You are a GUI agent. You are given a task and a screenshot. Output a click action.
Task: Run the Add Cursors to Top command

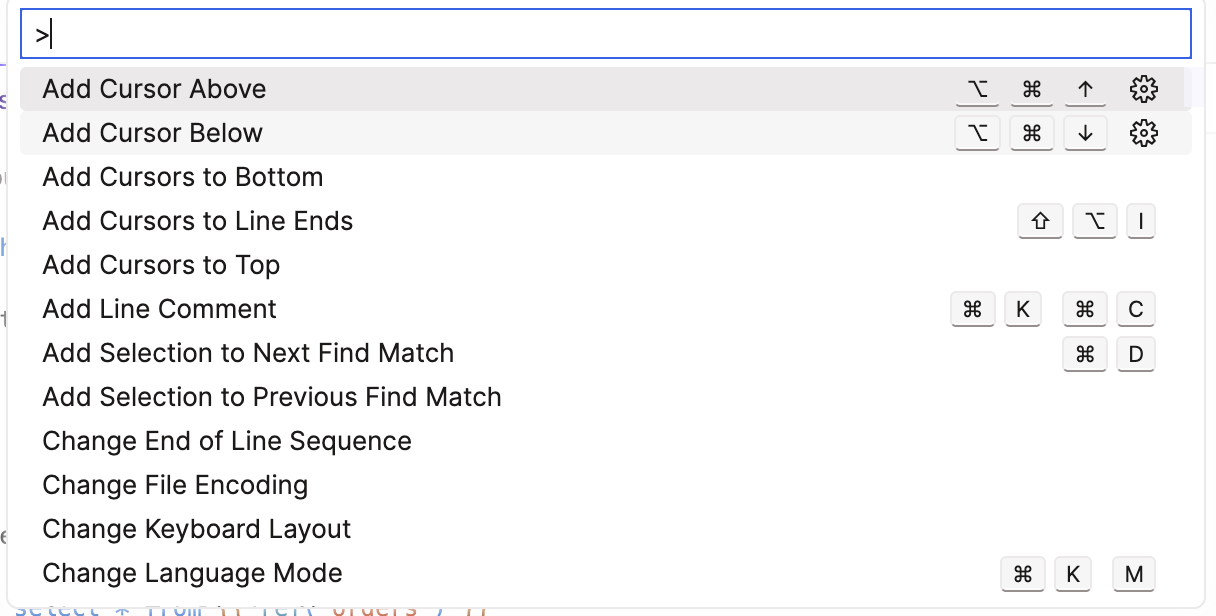(161, 265)
